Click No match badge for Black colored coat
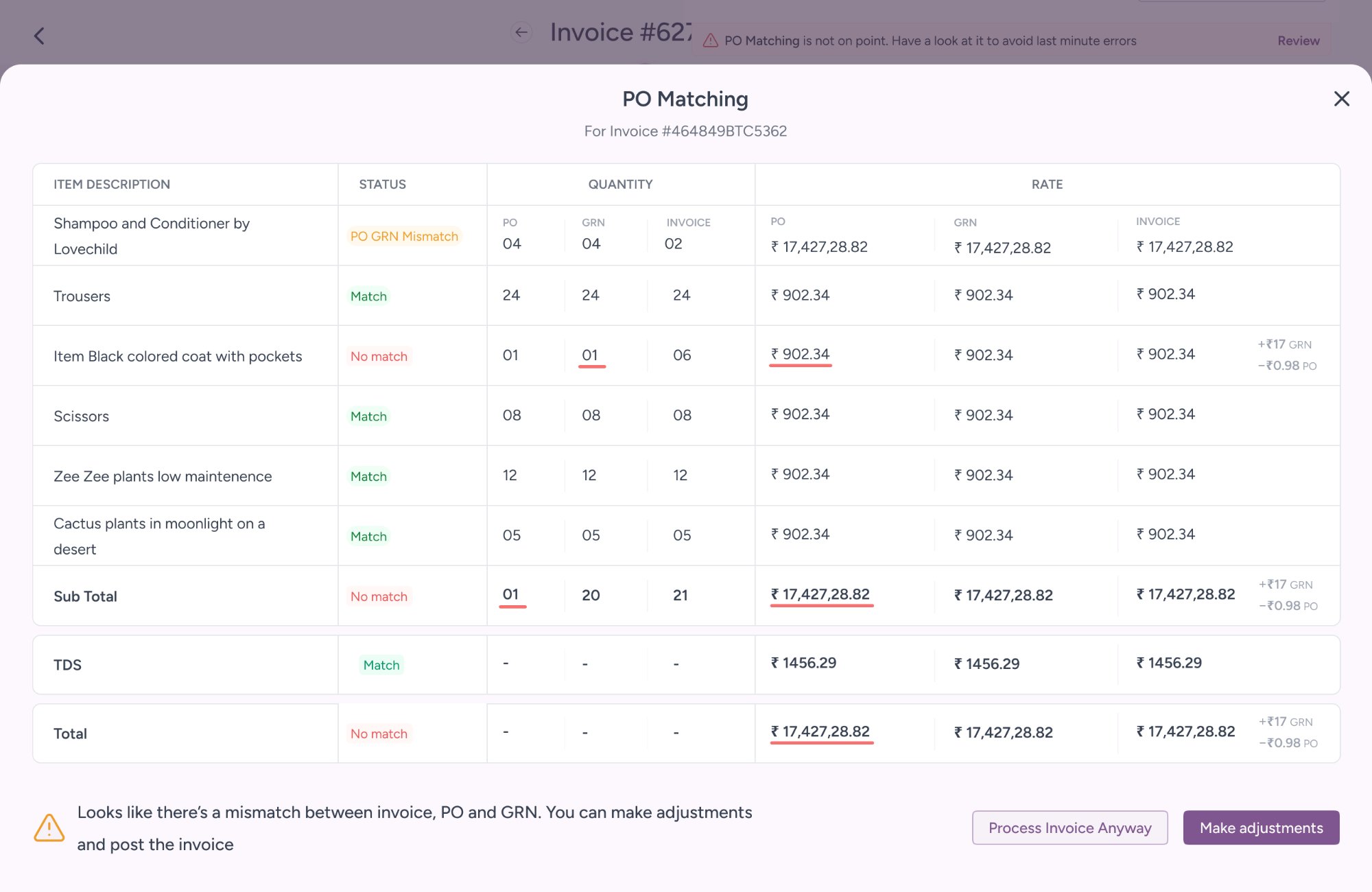The height and width of the screenshot is (892, 1372). [379, 356]
